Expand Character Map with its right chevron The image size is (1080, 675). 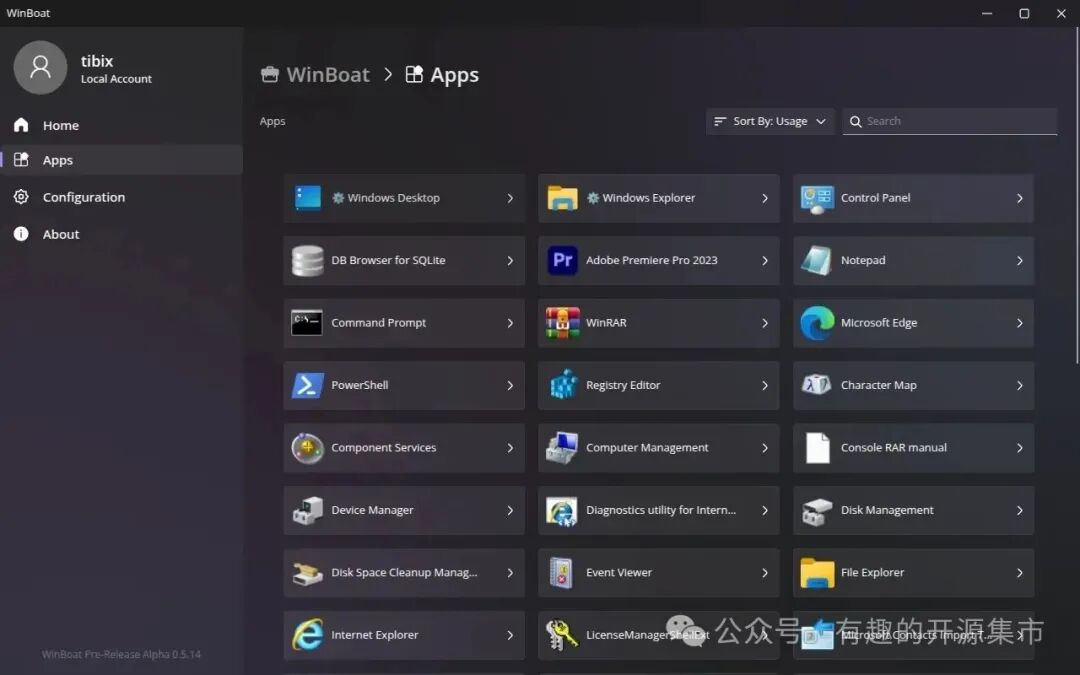coord(1019,385)
